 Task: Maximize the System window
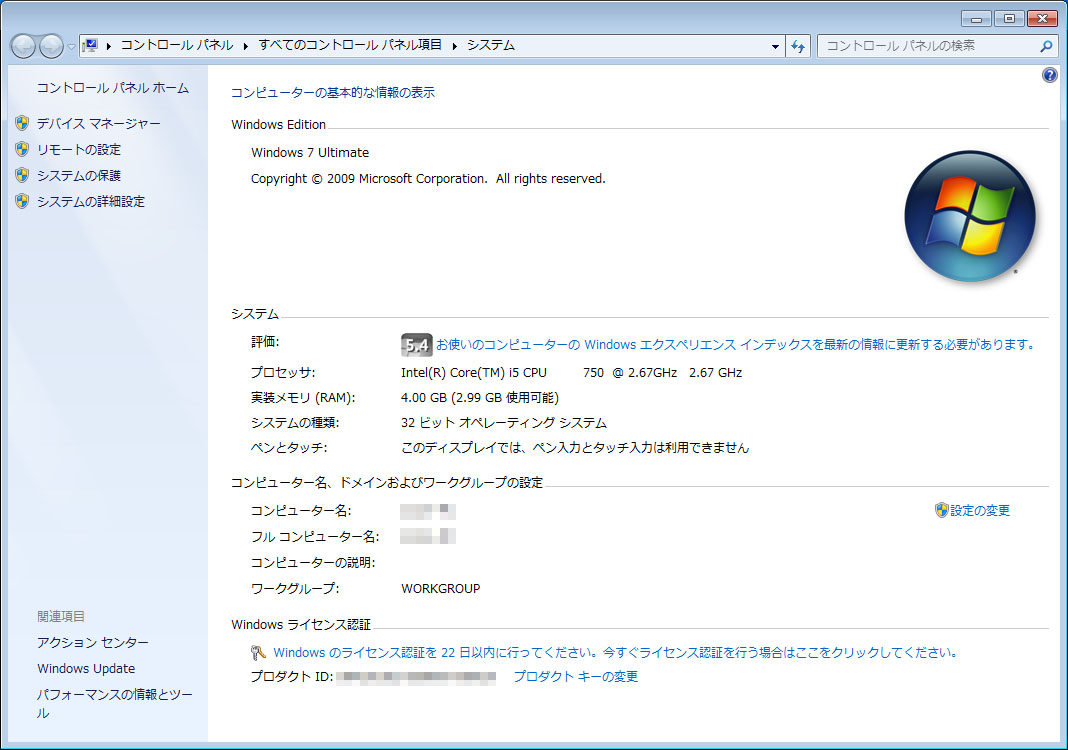pyautogui.click(x=1009, y=18)
